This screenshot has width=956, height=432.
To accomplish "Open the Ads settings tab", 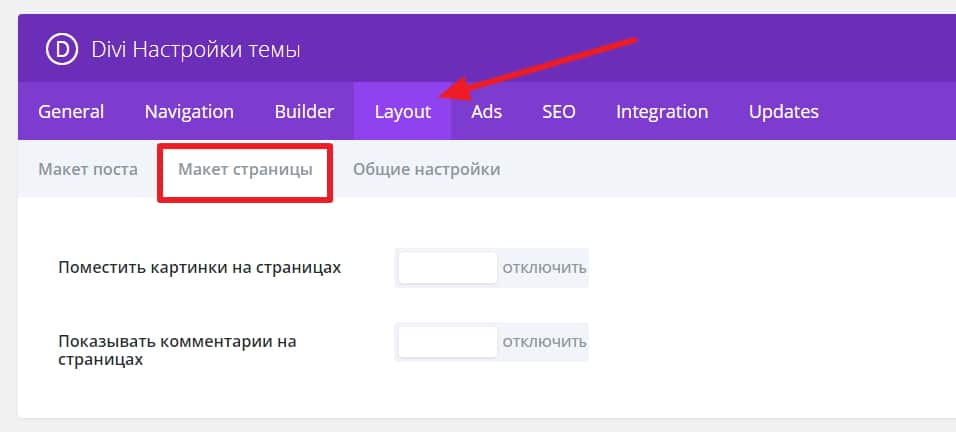I will point(487,111).
